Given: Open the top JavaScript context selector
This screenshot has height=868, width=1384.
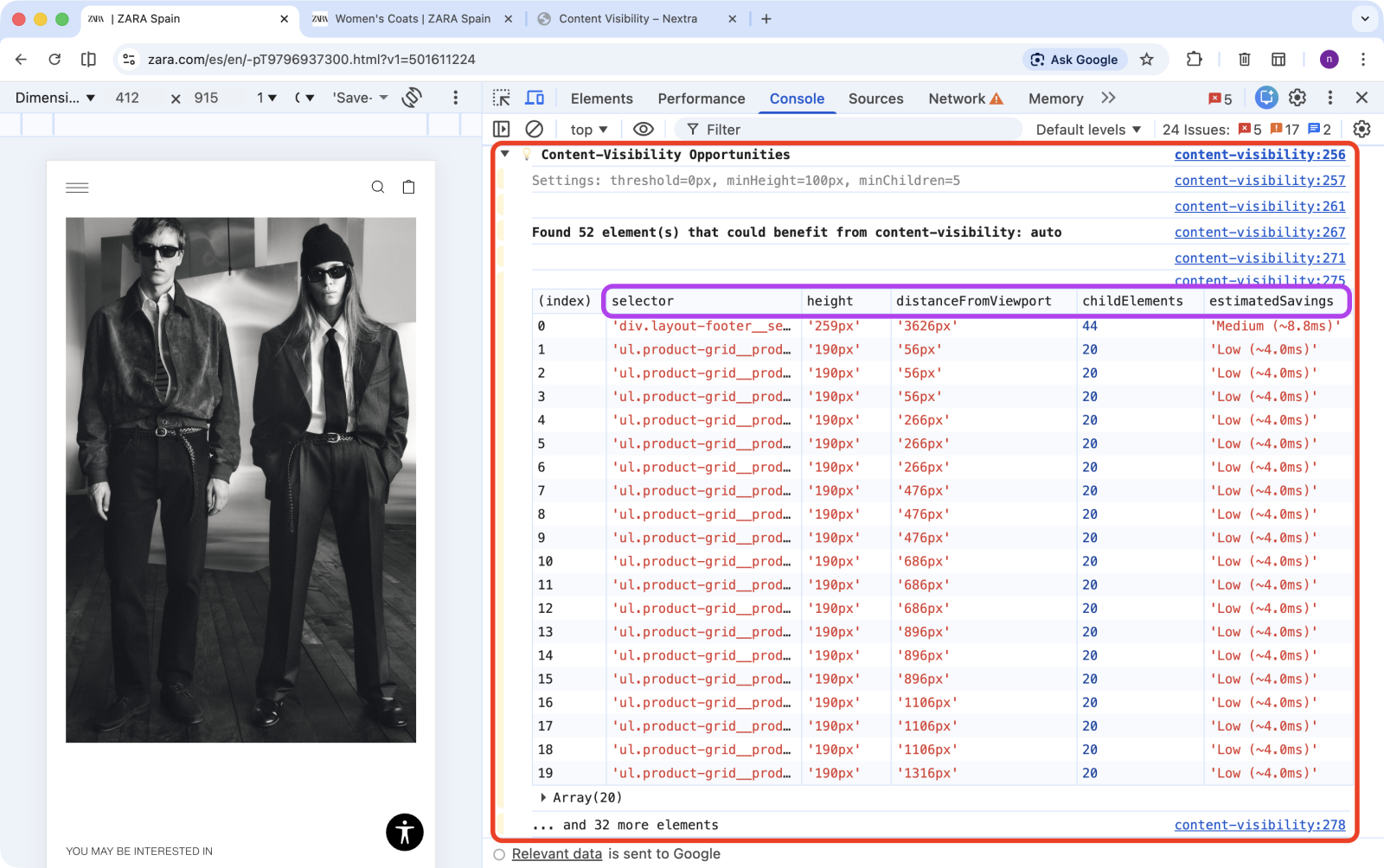Looking at the screenshot, I should pos(589,129).
